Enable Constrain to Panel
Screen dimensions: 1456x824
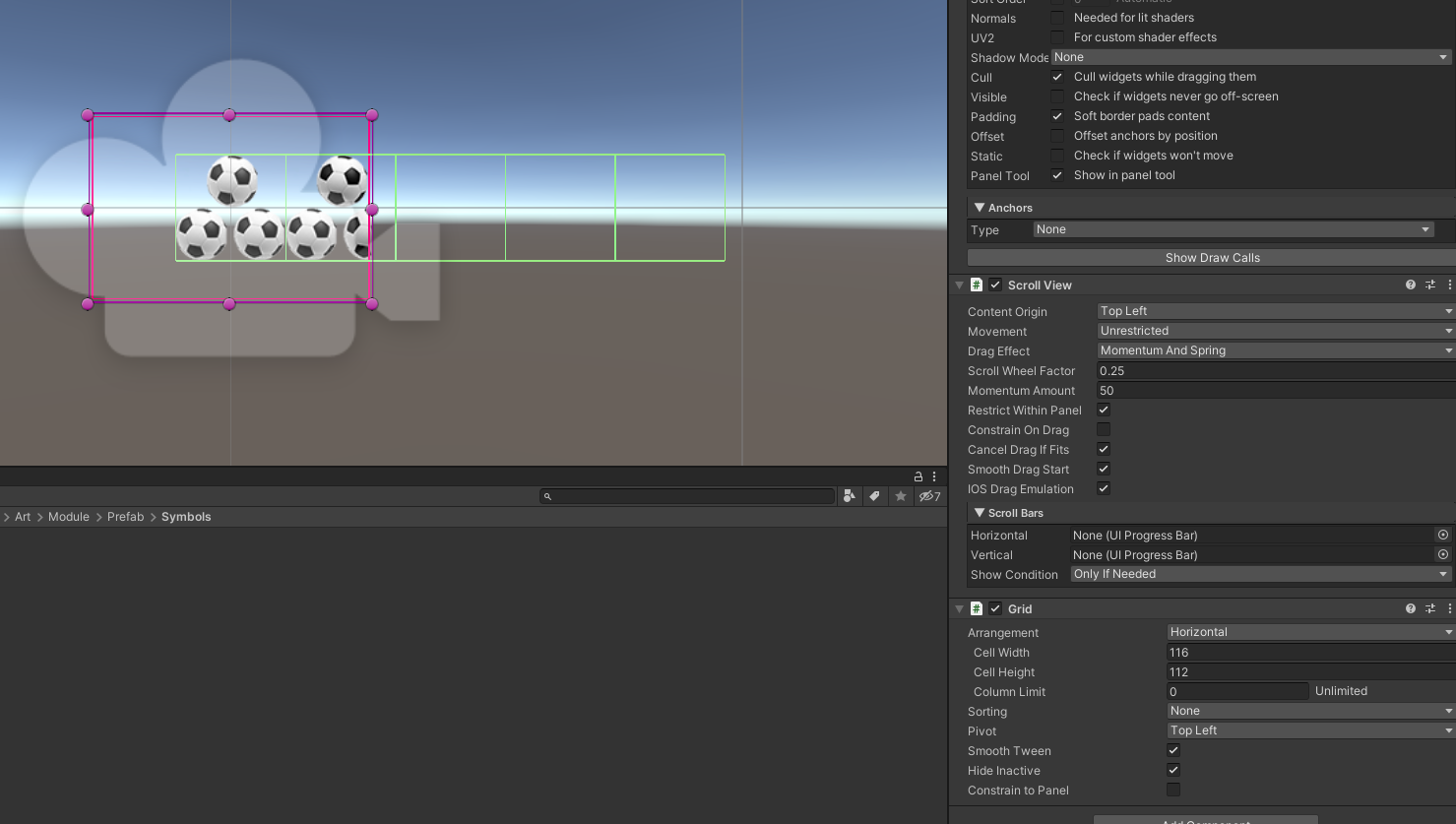[1173, 790]
